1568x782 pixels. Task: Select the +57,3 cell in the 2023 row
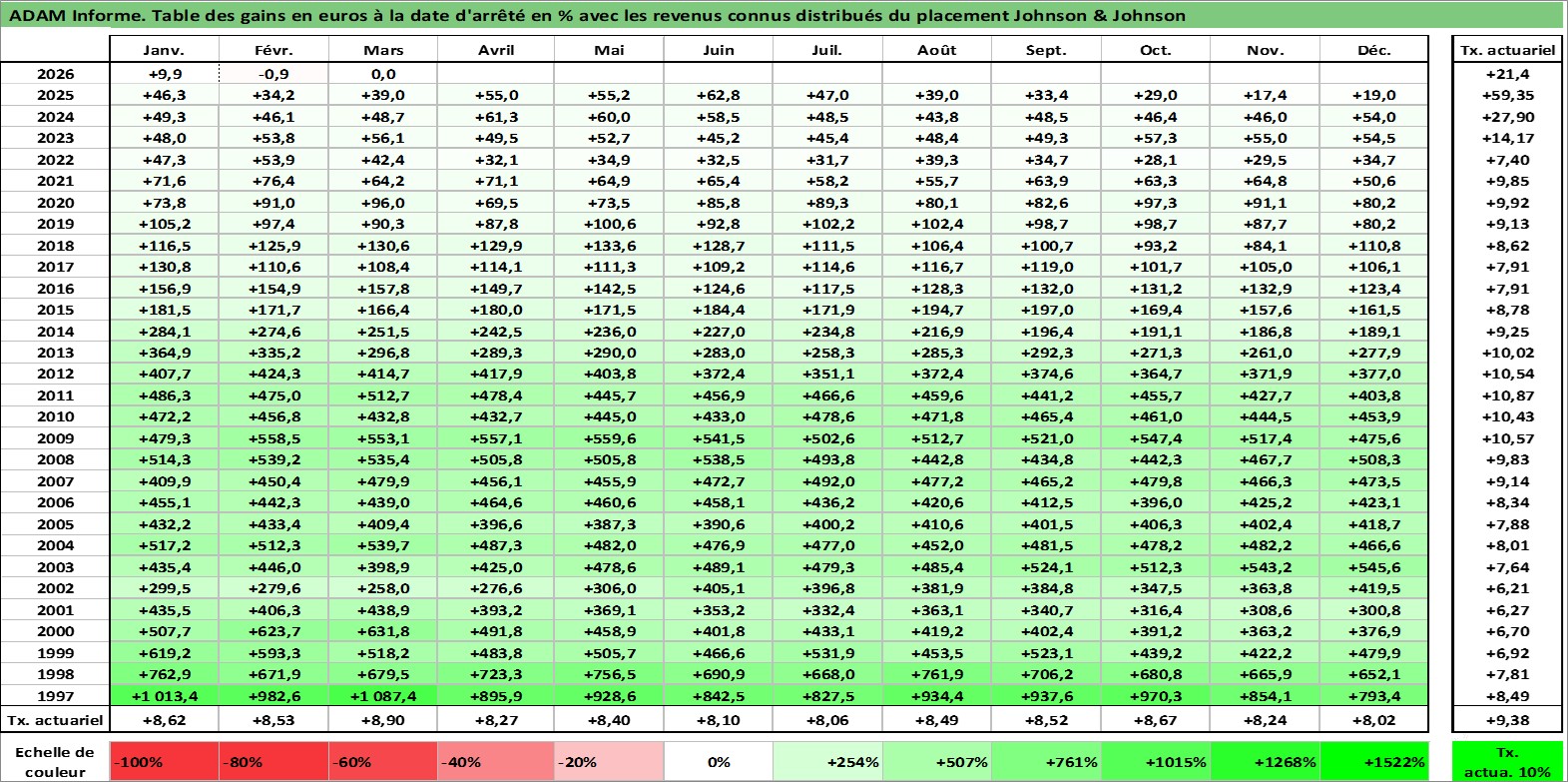coord(1156,138)
